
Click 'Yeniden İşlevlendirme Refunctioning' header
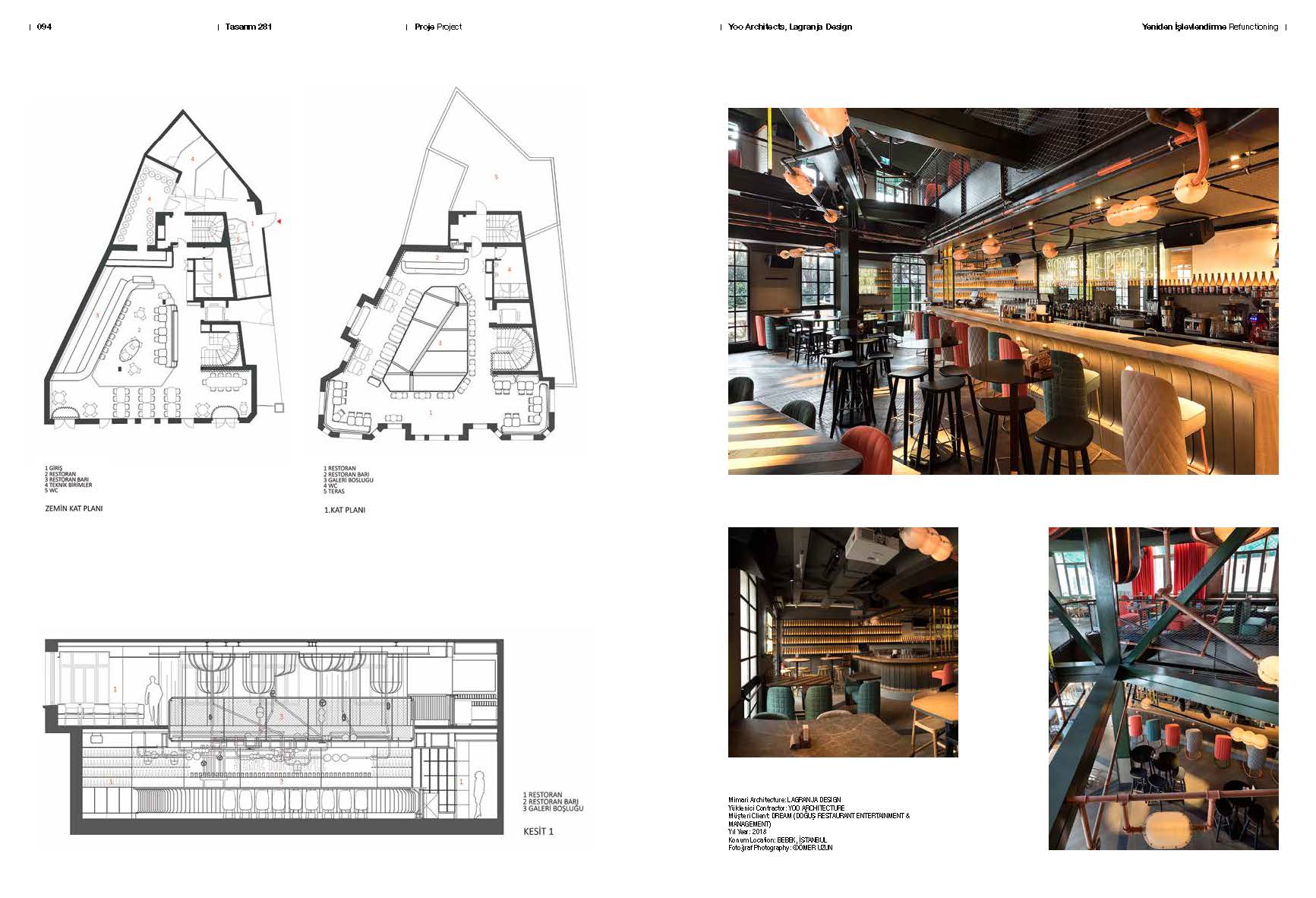coord(1209,27)
